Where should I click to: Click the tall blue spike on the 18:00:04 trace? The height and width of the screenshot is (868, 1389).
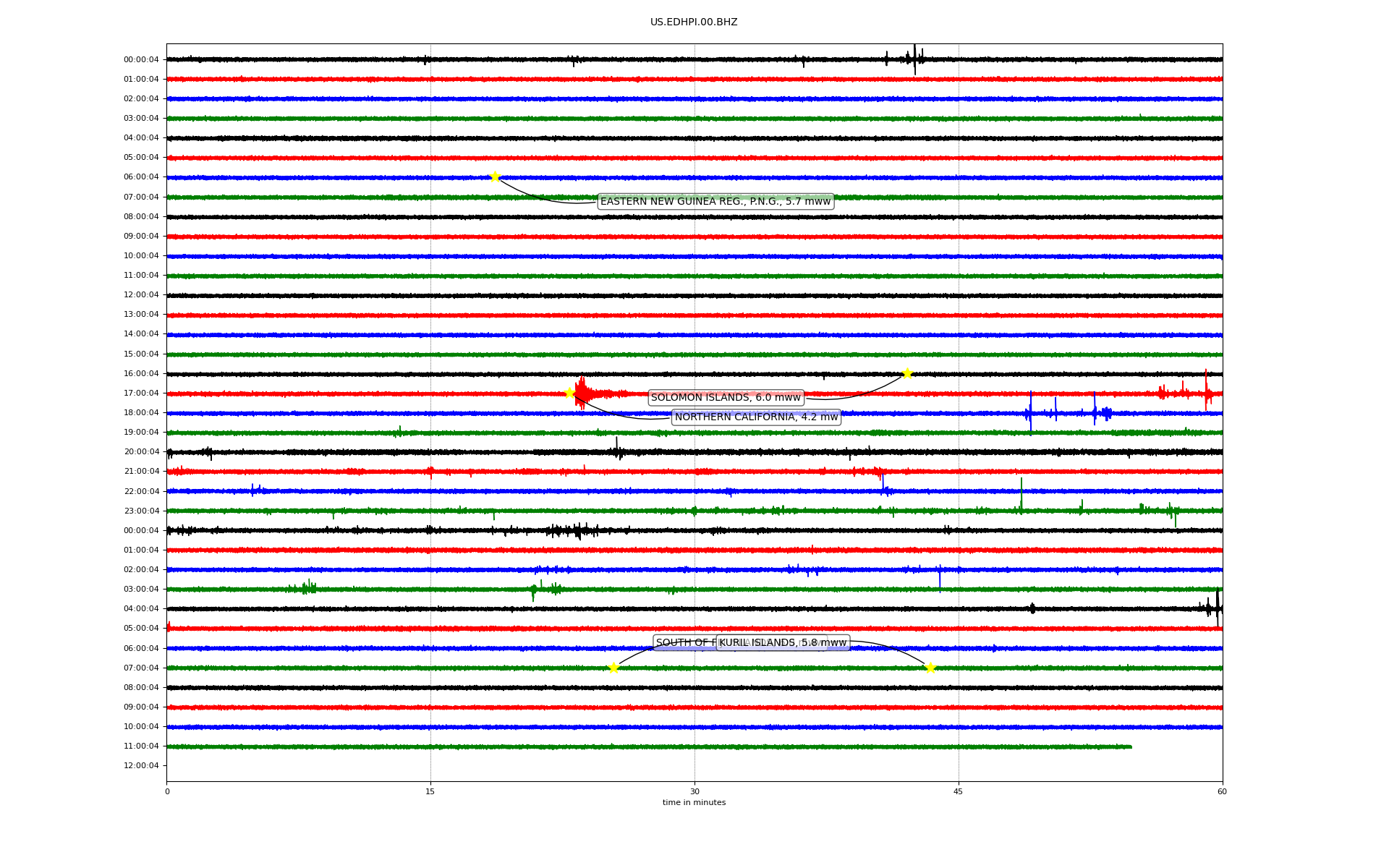(1031, 412)
